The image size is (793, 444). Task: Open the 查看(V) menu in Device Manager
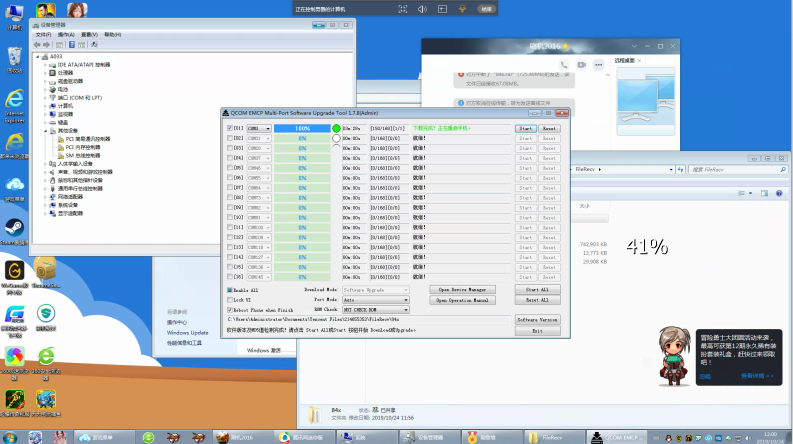pos(89,34)
